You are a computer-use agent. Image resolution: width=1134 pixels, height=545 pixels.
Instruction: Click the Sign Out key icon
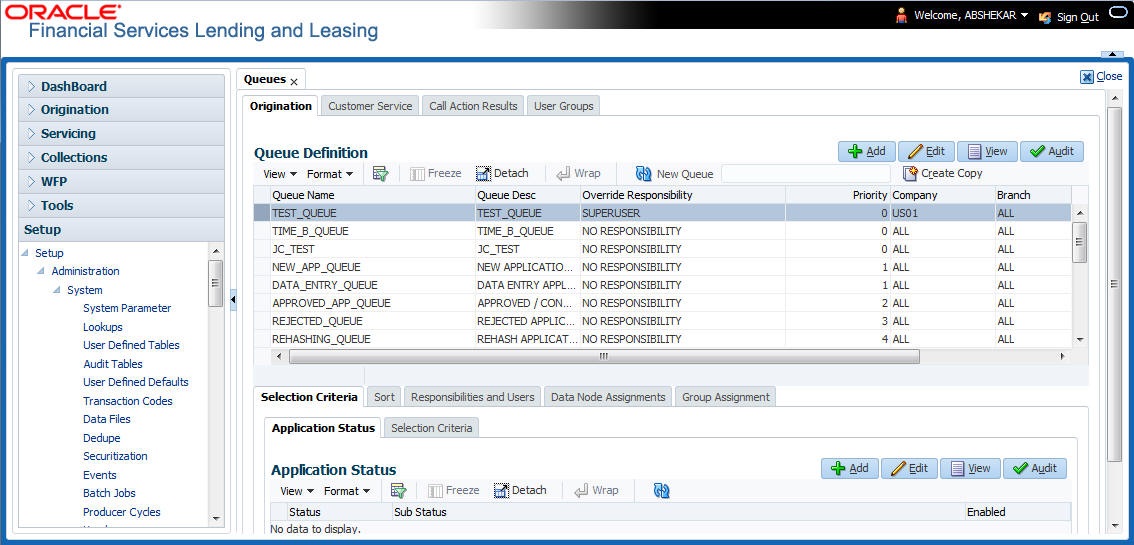[x=1045, y=17]
